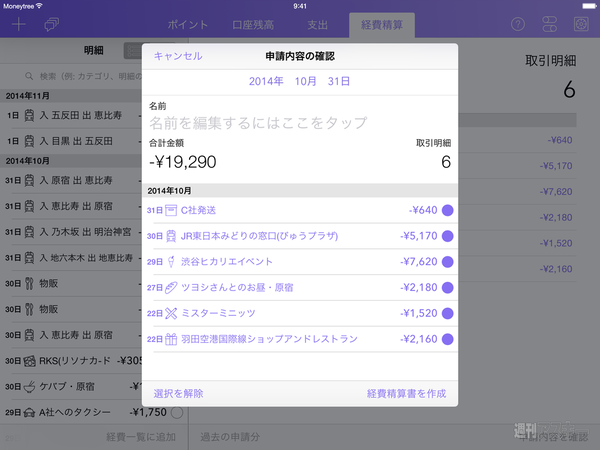Open the gear settings icon in top bar
600x450 pixels.
tap(581, 24)
